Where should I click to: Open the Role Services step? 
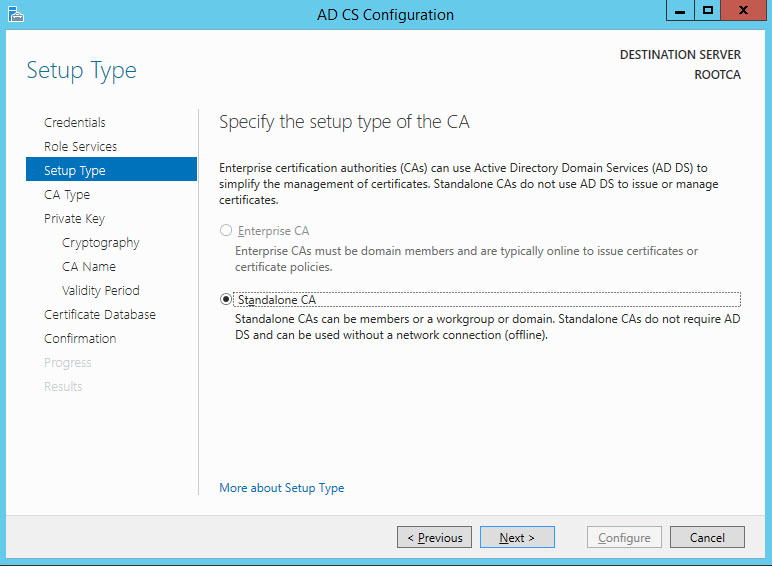pyautogui.click(x=80, y=147)
